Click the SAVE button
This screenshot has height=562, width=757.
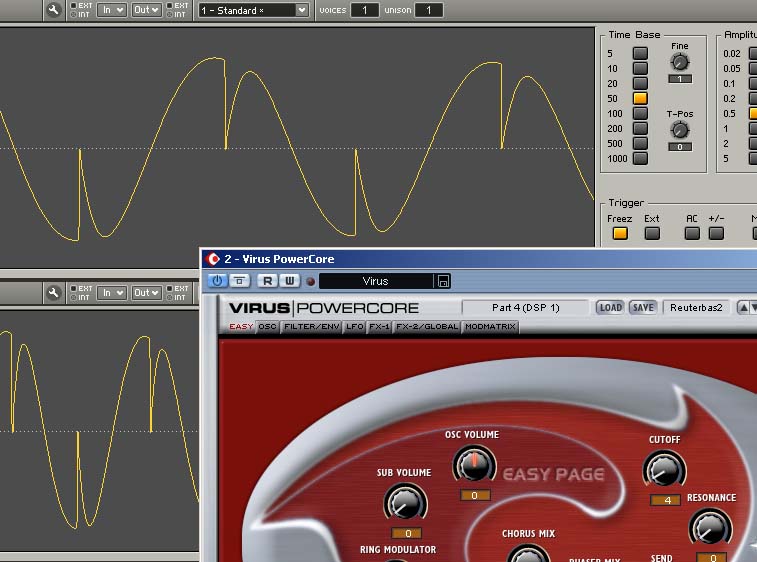pyautogui.click(x=643, y=308)
